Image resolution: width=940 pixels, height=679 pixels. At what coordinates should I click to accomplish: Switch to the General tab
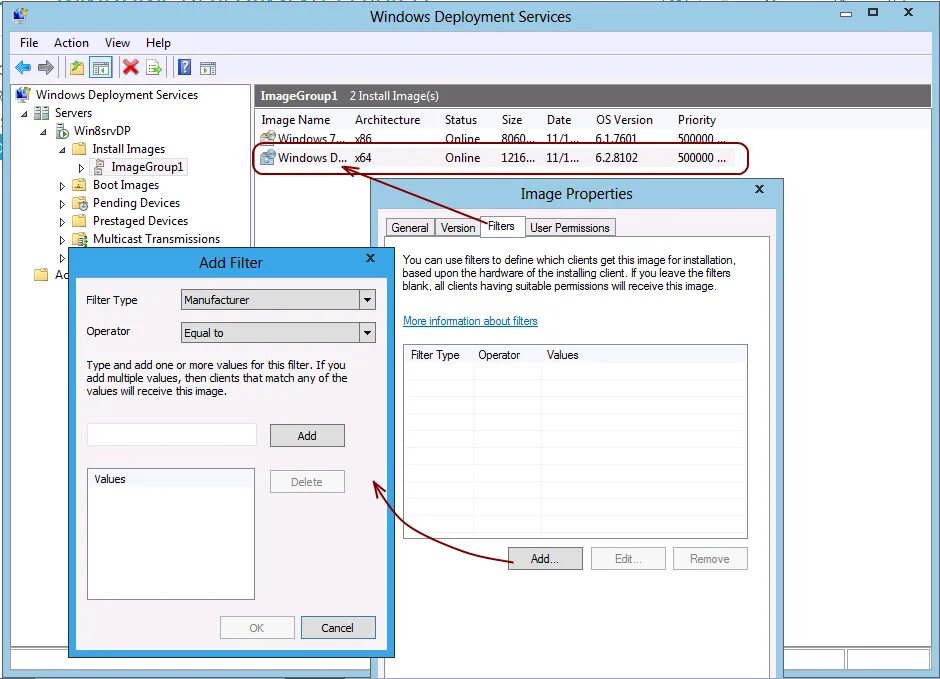point(410,228)
